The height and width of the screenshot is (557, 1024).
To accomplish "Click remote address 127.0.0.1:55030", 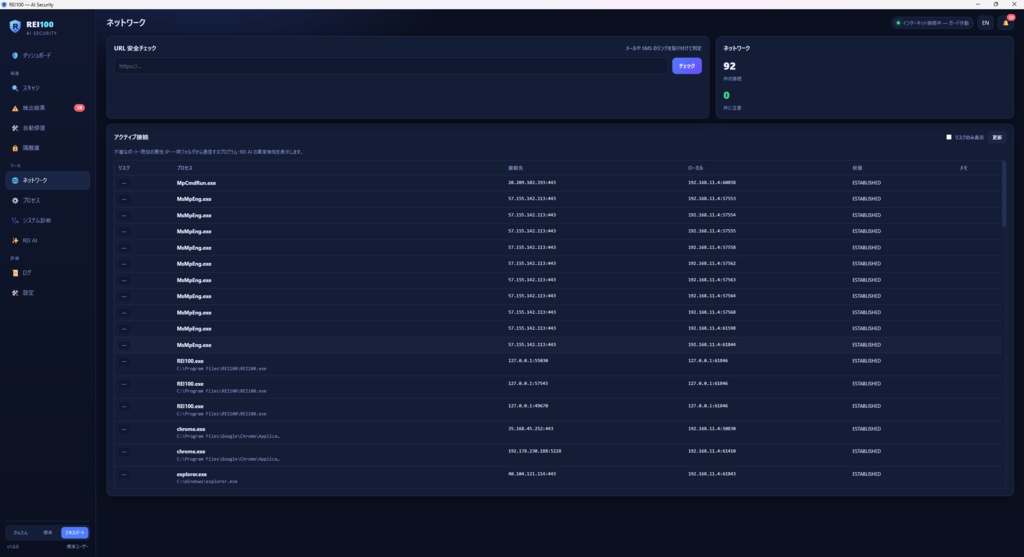I will coord(528,360).
